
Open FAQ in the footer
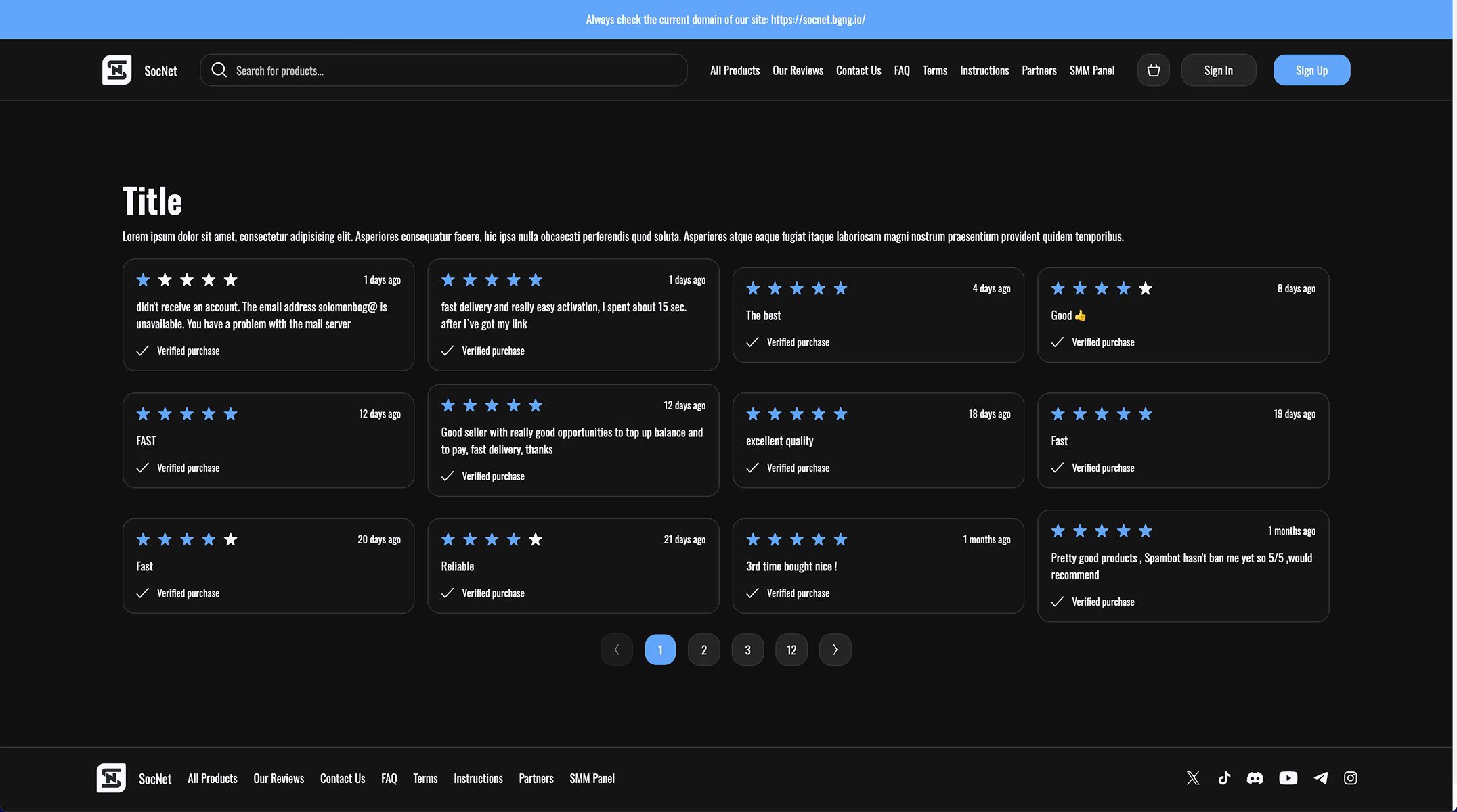pos(389,778)
